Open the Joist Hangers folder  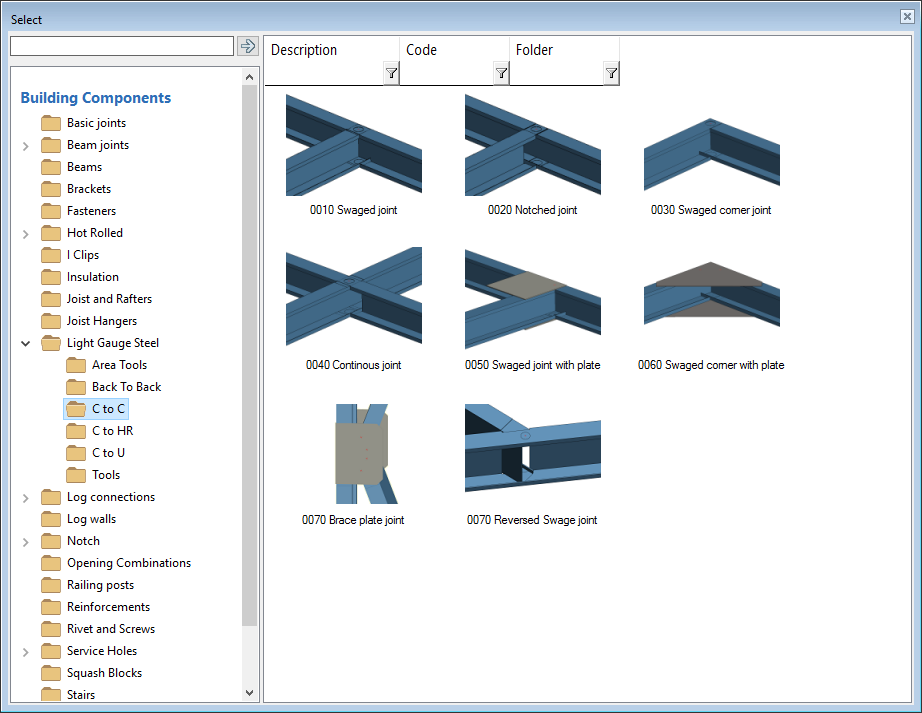pyautogui.click(x=101, y=321)
